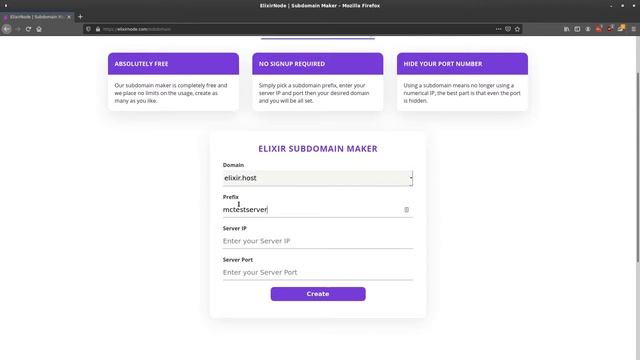Click the ABSOLUTELY FREE card header
The width and height of the screenshot is (640, 360).
pyautogui.click(x=173, y=64)
